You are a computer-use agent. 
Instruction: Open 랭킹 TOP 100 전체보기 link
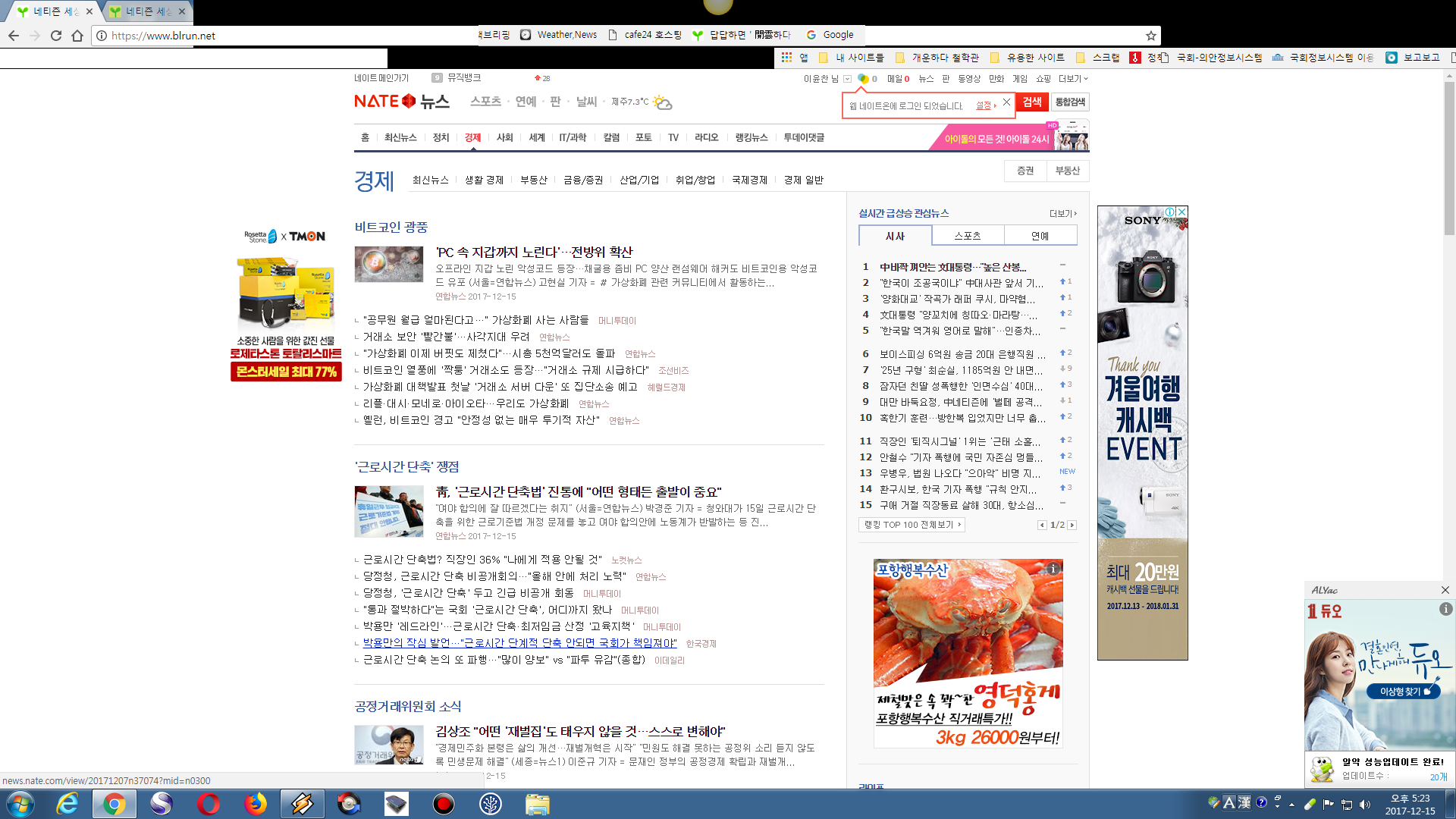[912, 525]
